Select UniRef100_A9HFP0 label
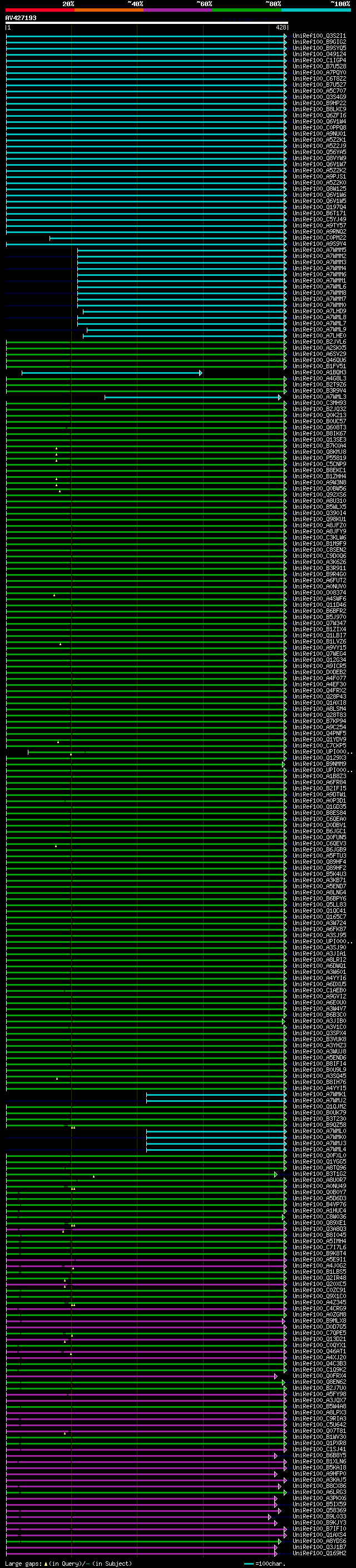Image resolution: width=356 pixels, height=1568 pixels. point(319,1473)
